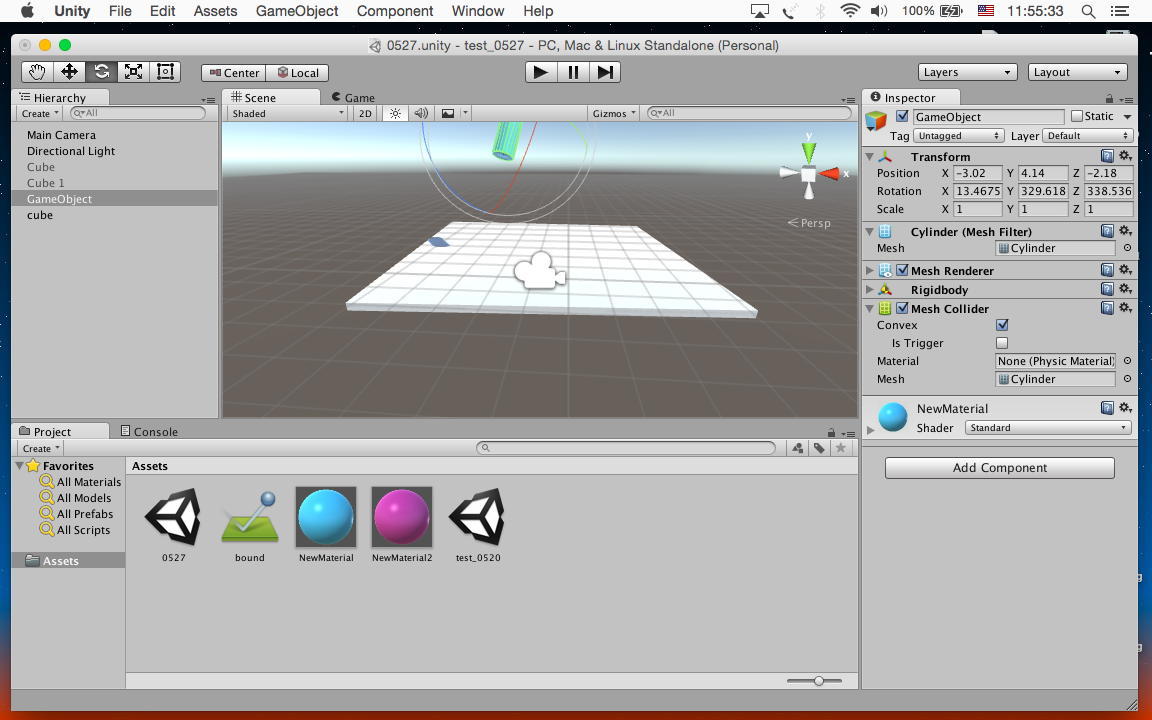Image resolution: width=1152 pixels, height=720 pixels.
Task: Toggle the GameObject active checkbox
Action: [x=902, y=116]
